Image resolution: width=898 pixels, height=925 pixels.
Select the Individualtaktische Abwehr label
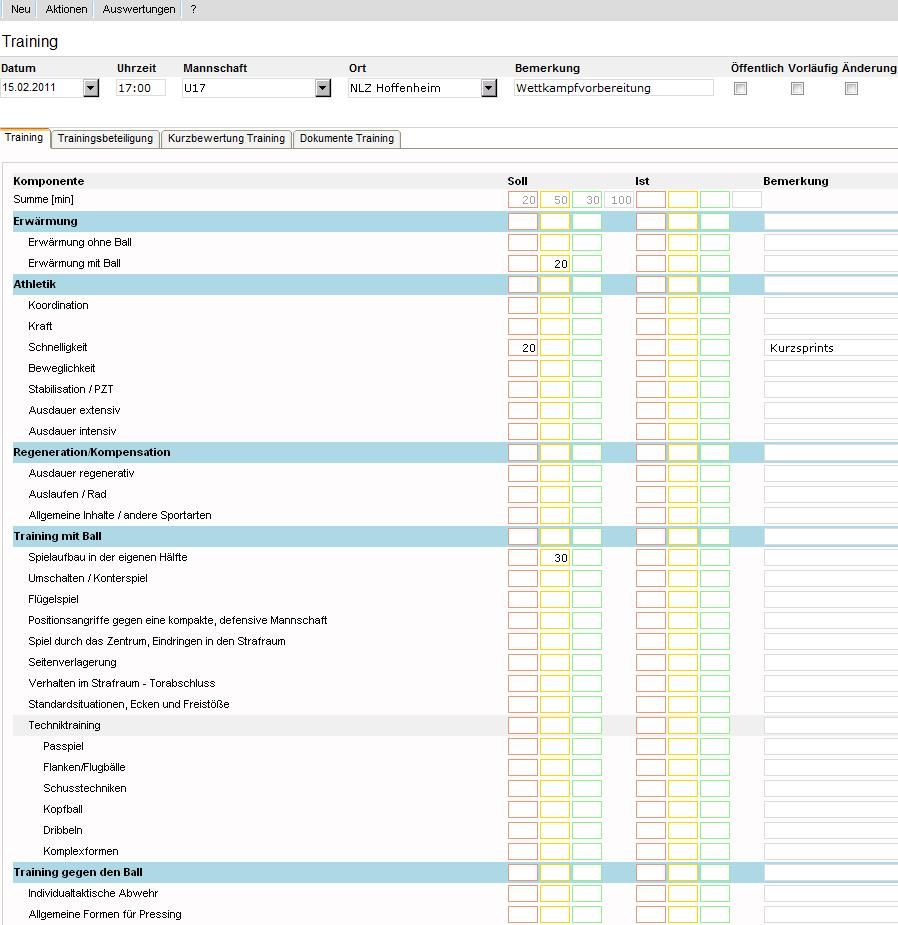(x=93, y=893)
